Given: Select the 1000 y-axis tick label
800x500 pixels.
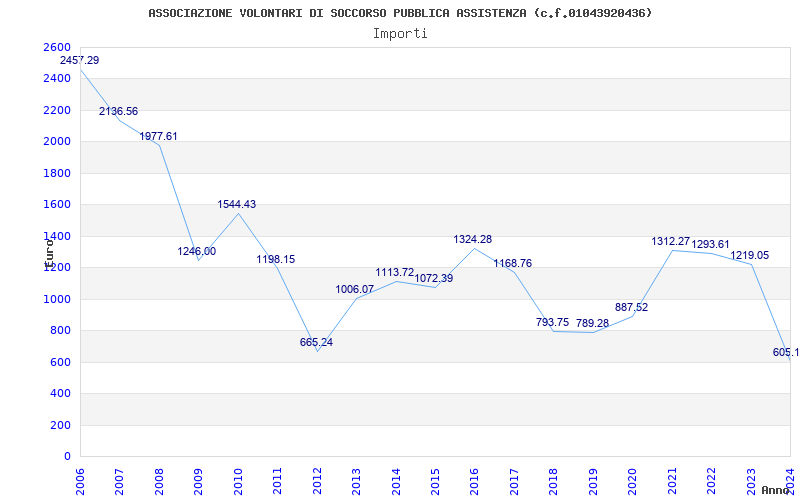Looking at the screenshot, I should (x=57, y=299).
